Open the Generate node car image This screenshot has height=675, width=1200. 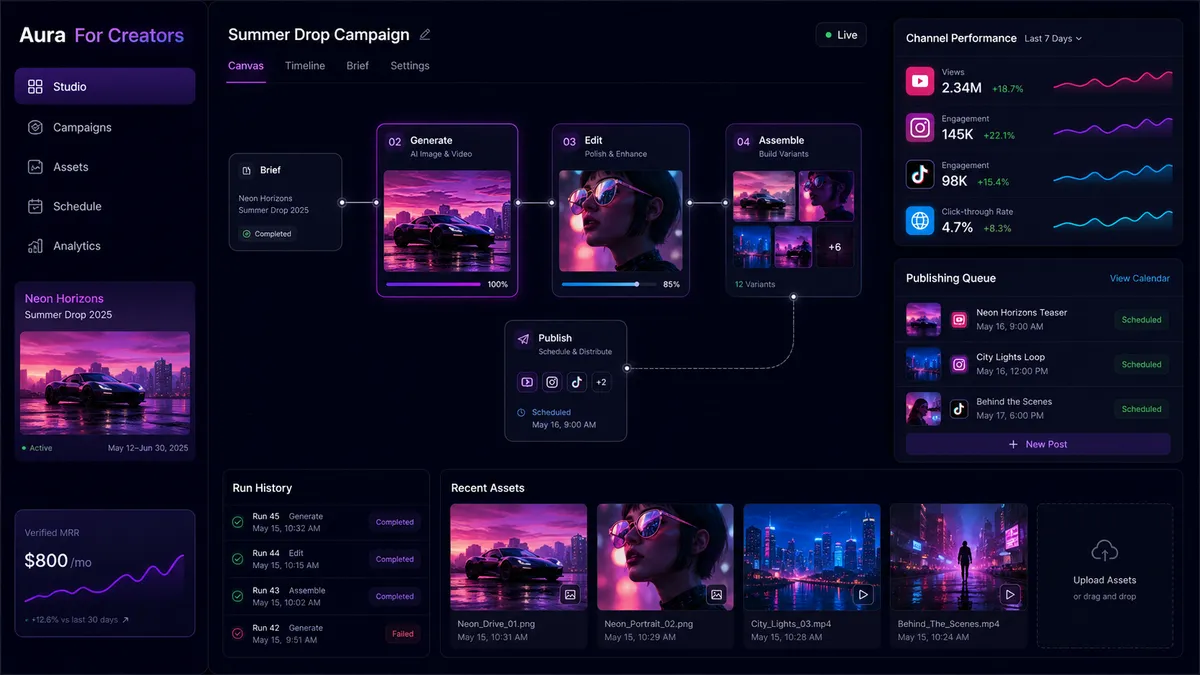[x=447, y=220]
